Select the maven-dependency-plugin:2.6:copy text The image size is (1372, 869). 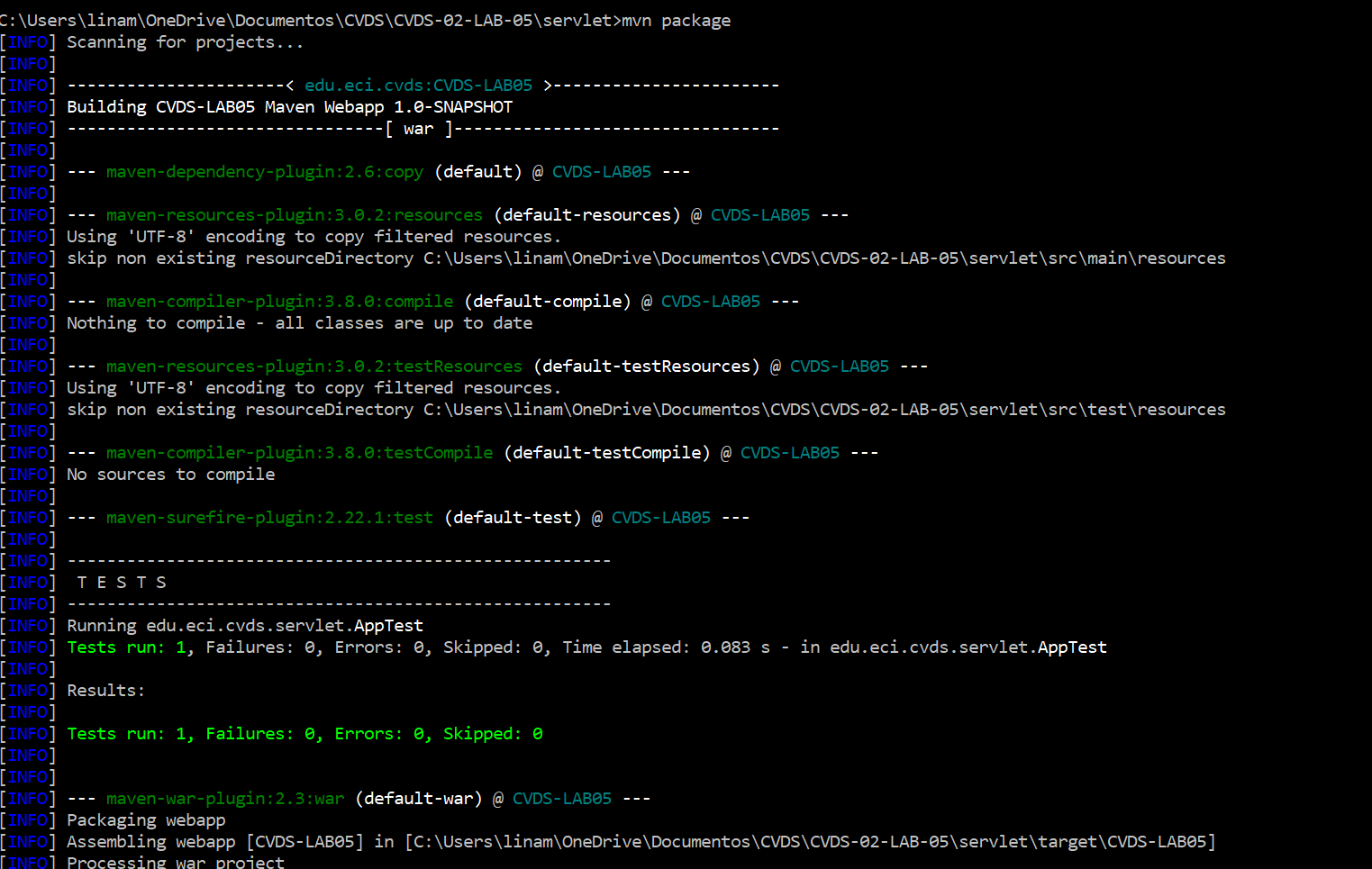[264, 171]
